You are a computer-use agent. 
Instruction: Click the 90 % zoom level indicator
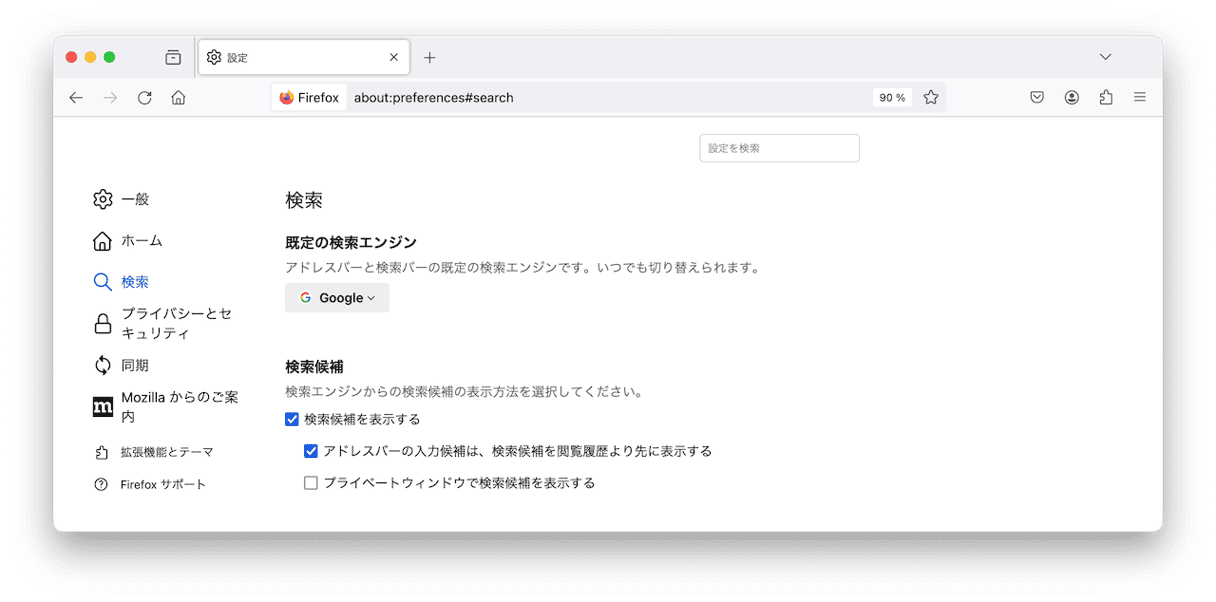click(892, 98)
